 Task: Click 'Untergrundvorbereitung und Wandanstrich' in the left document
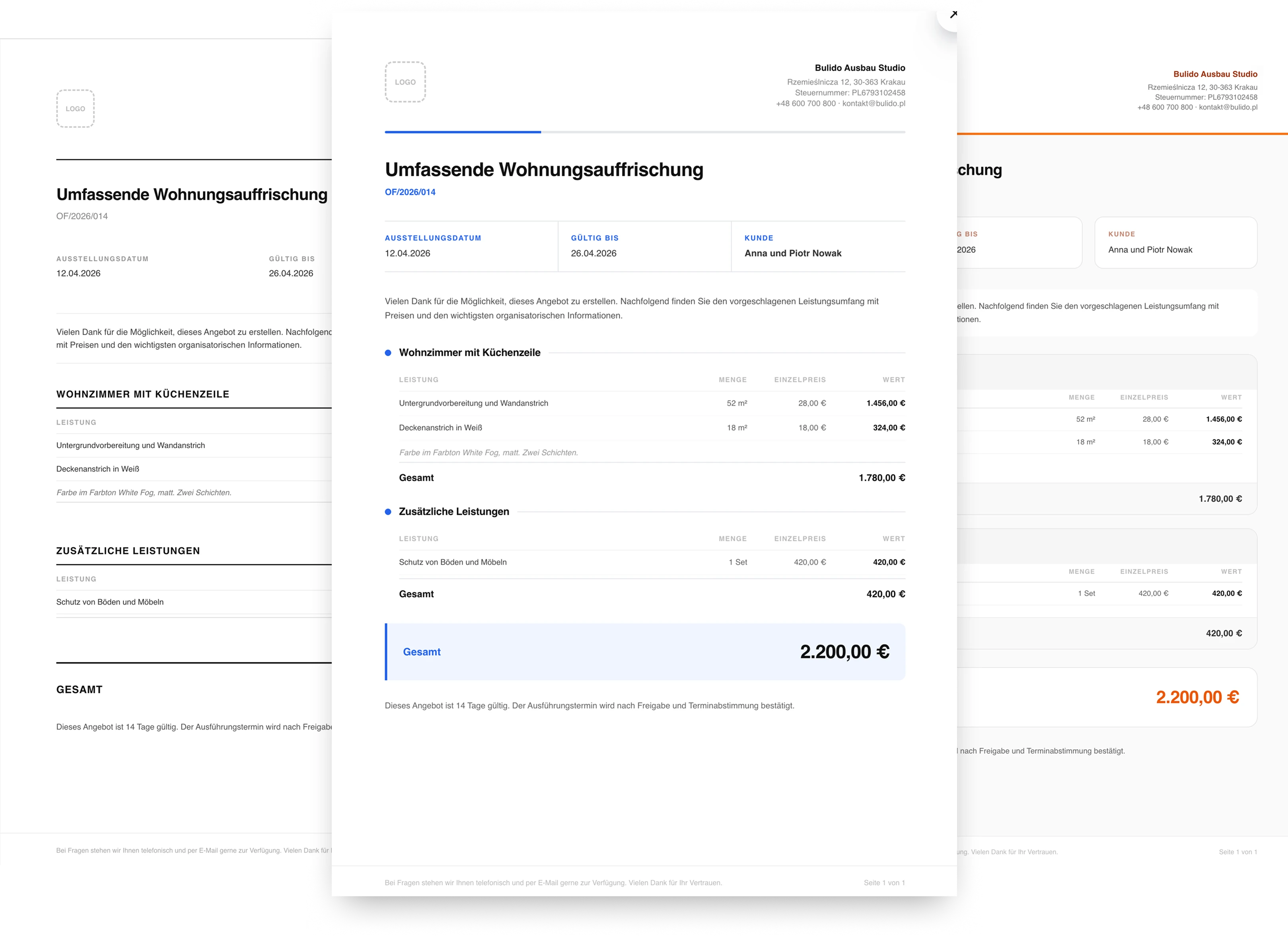[x=130, y=446]
